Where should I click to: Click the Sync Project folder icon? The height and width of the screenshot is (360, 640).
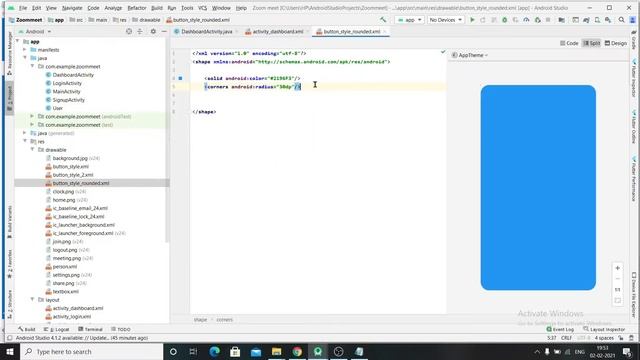(562, 20)
